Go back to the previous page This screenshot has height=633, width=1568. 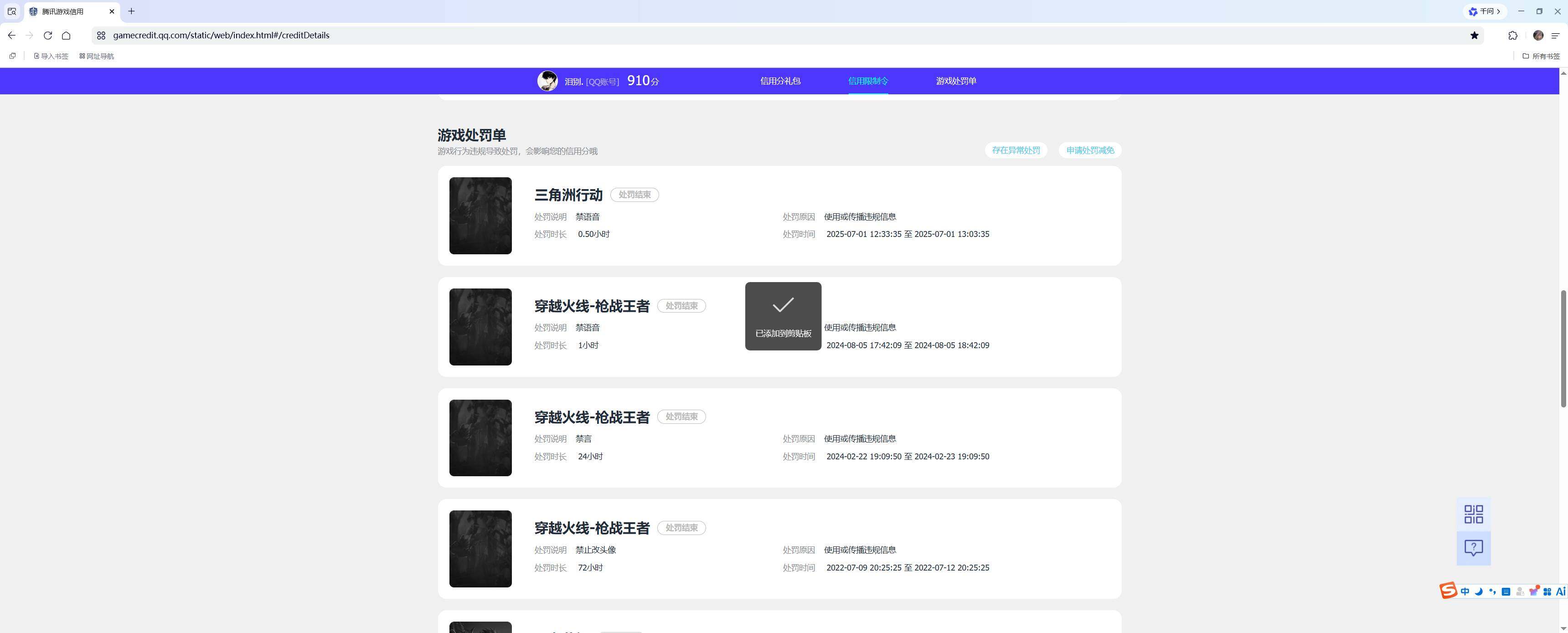(11, 35)
